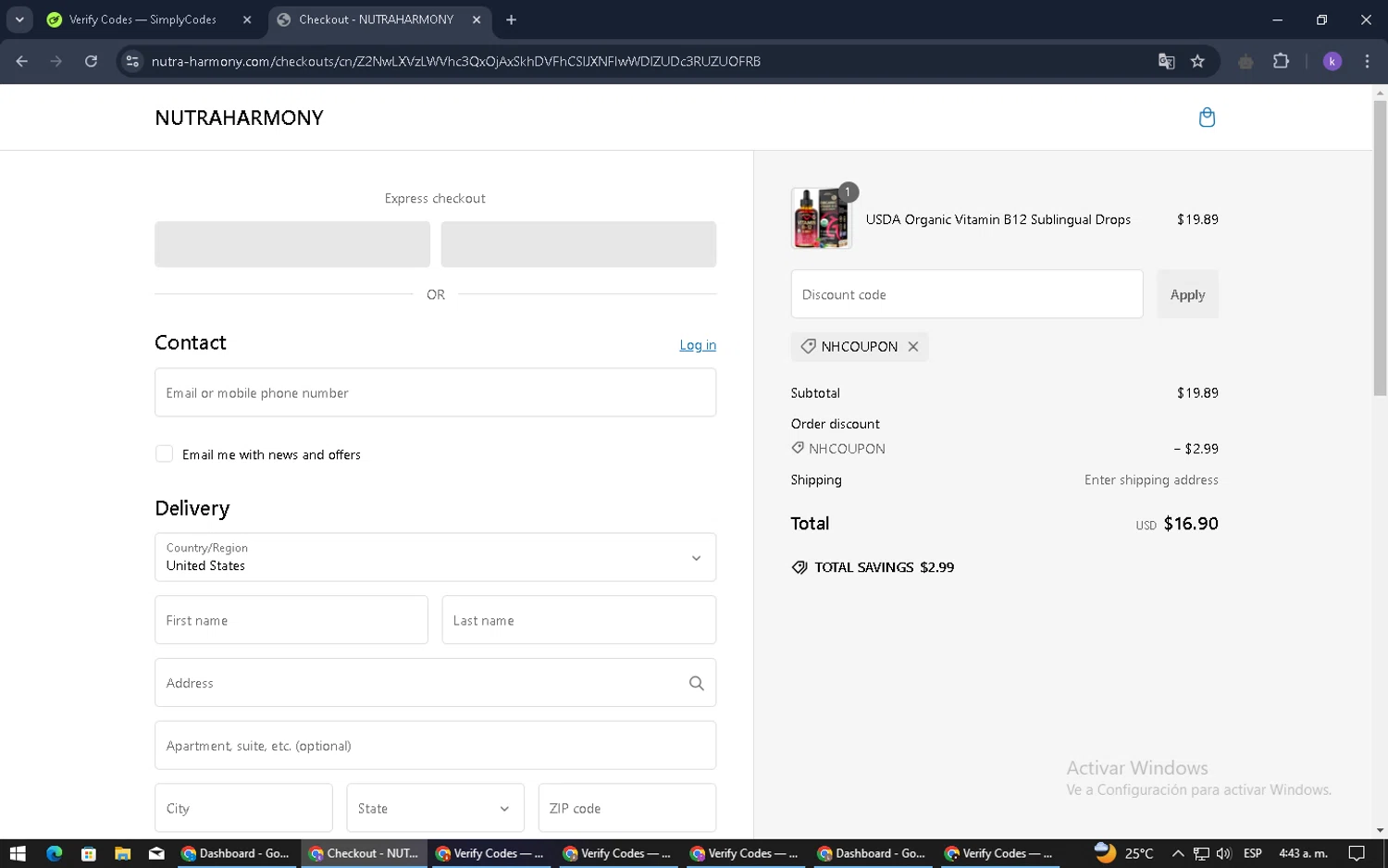1388x868 pixels.
Task: Click the first express checkout button
Action: point(292,244)
